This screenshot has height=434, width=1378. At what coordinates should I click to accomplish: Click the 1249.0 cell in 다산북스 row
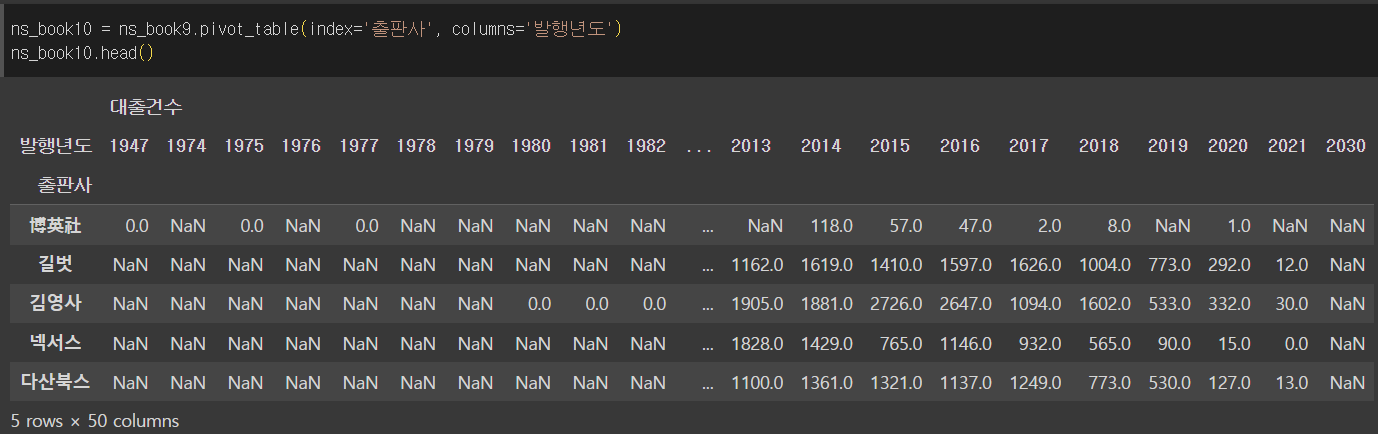[x=1035, y=382]
